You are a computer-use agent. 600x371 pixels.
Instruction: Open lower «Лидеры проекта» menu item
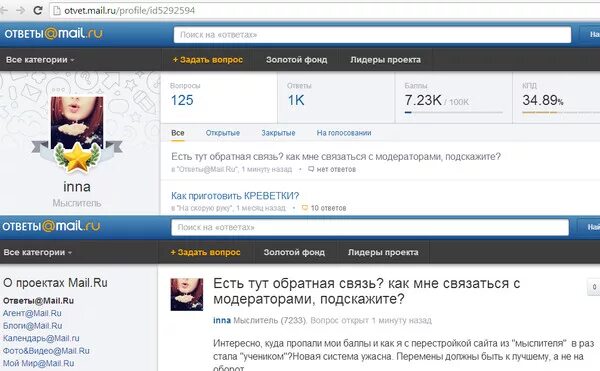383,252
